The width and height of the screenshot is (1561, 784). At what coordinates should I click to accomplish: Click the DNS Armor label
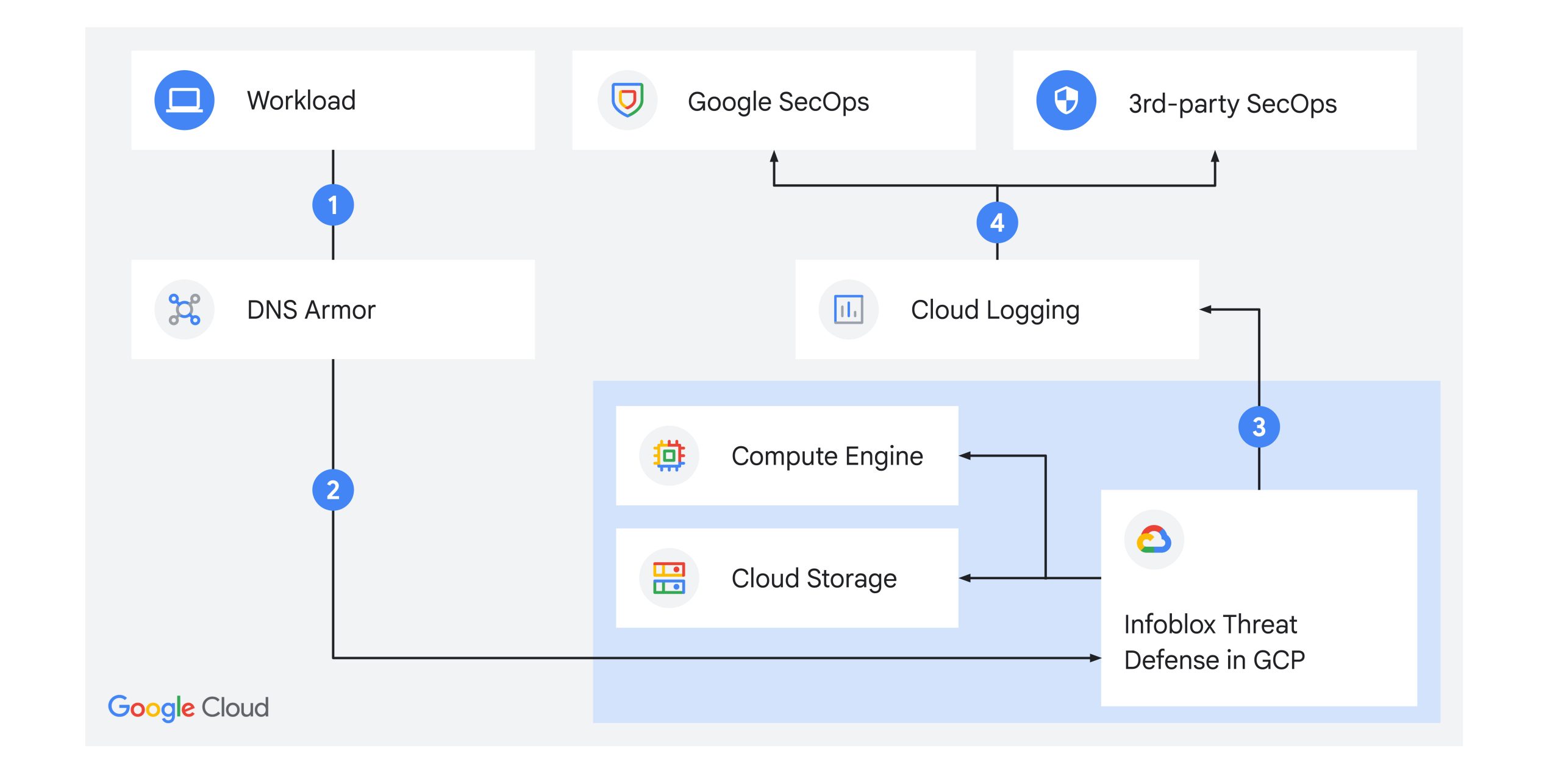[x=311, y=310]
